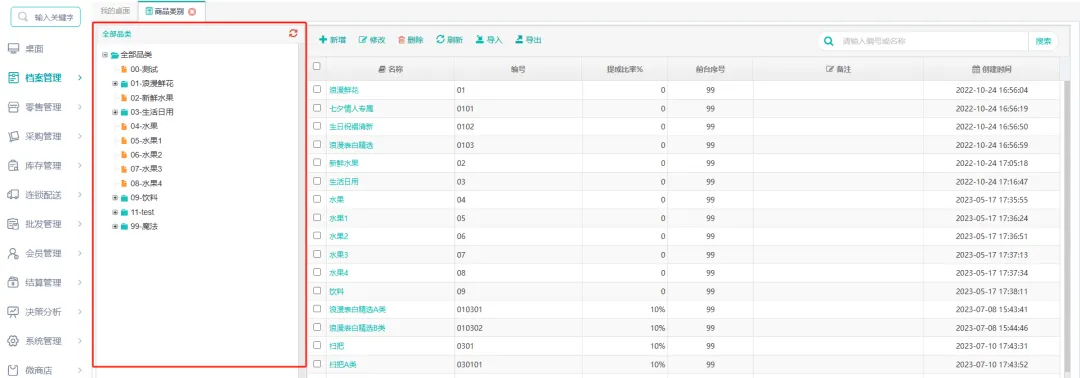
Task: Open the 水果1 category link
Action: point(338,218)
